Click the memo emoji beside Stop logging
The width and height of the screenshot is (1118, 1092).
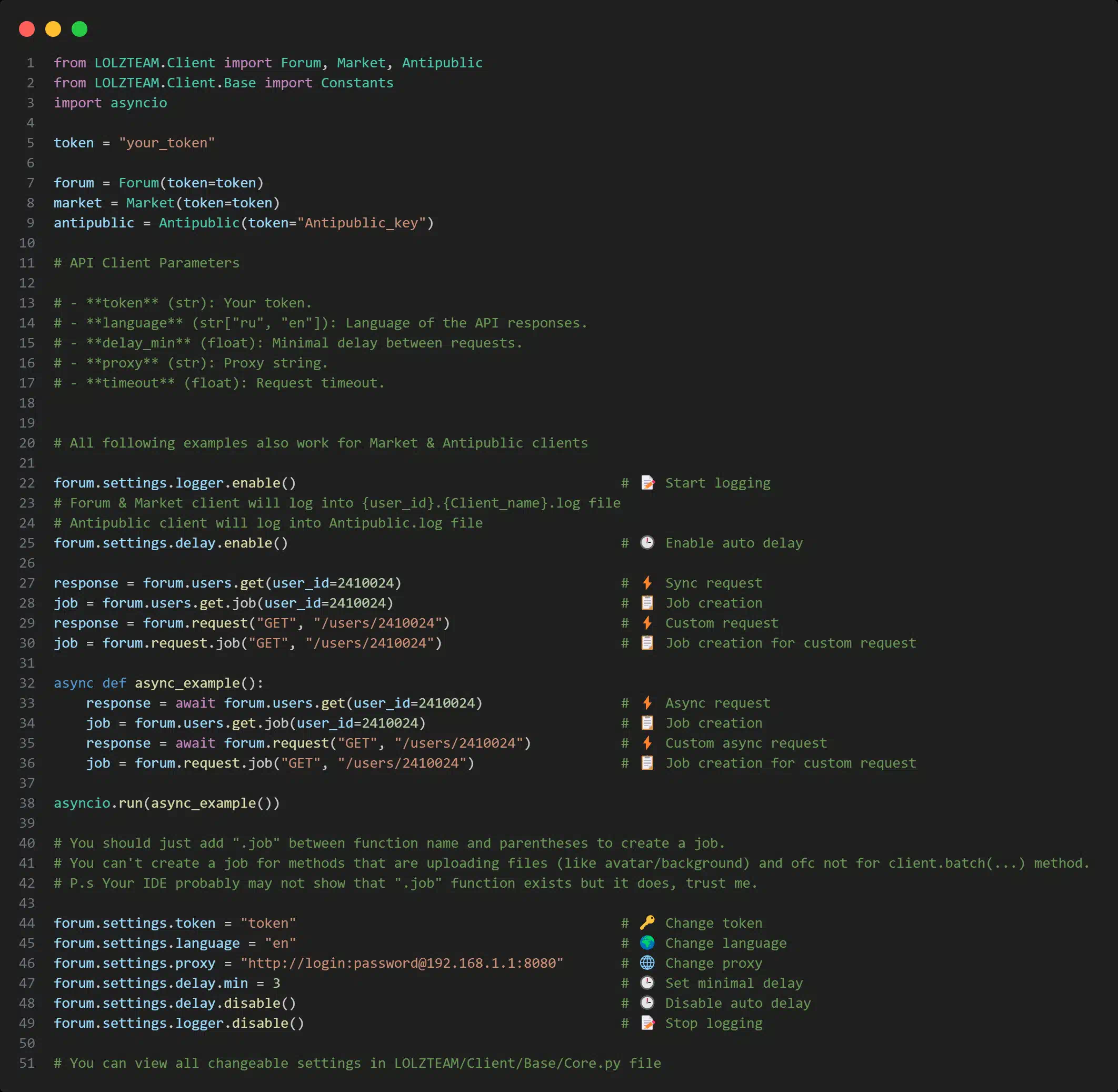pyautogui.click(x=647, y=1023)
